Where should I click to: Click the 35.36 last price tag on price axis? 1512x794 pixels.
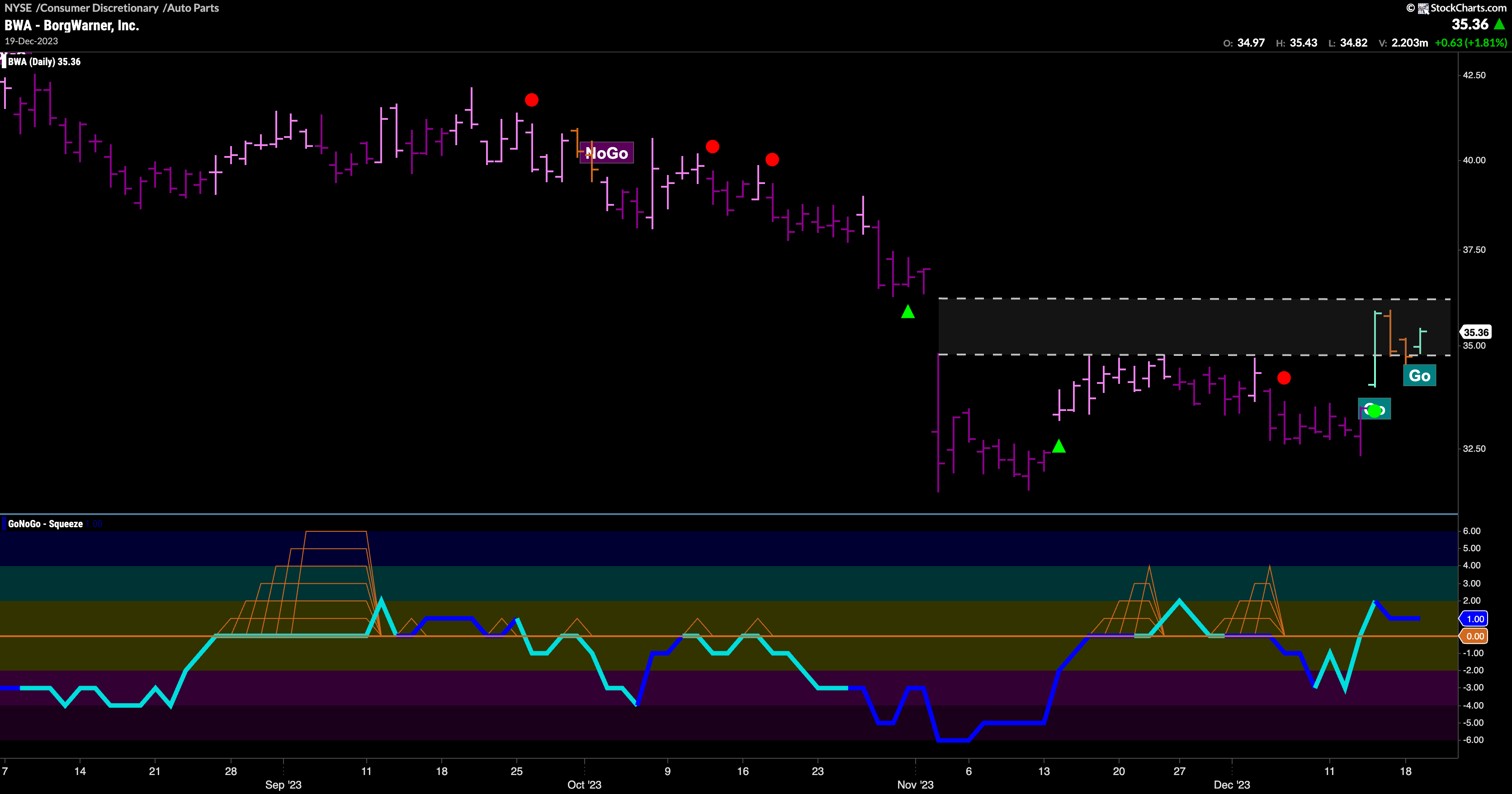pos(1476,332)
